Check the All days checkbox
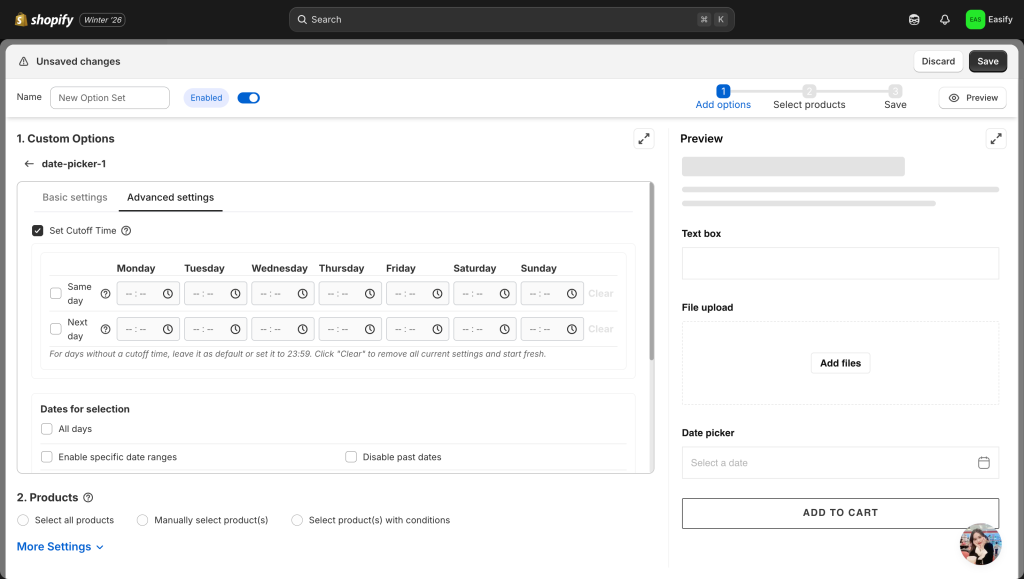 47,429
